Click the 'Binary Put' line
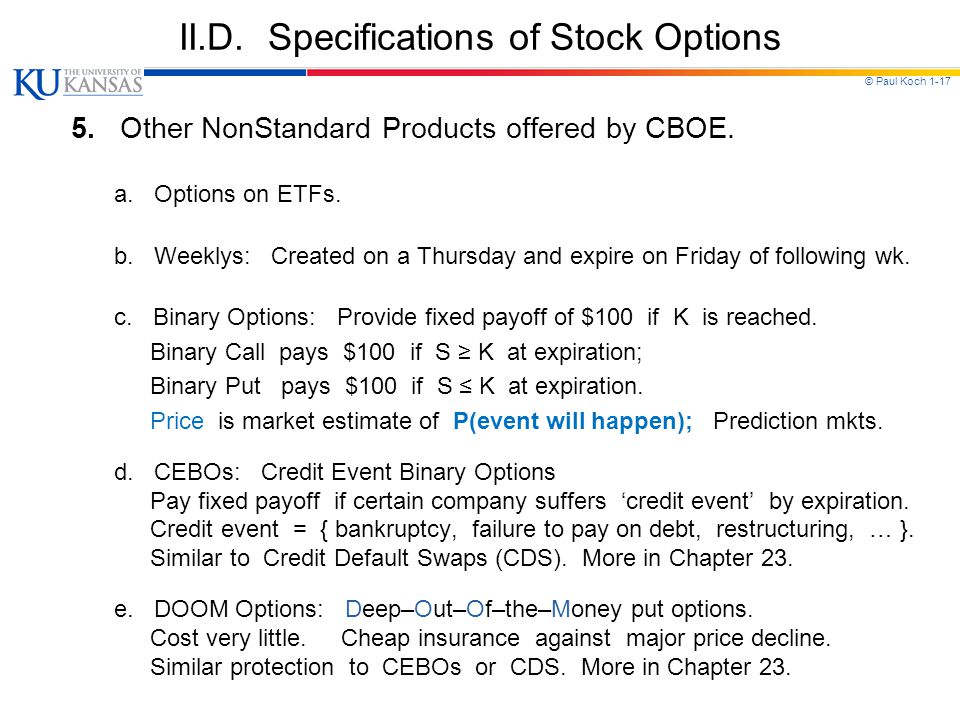Image resolution: width=960 pixels, height=720 pixels. (x=397, y=387)
